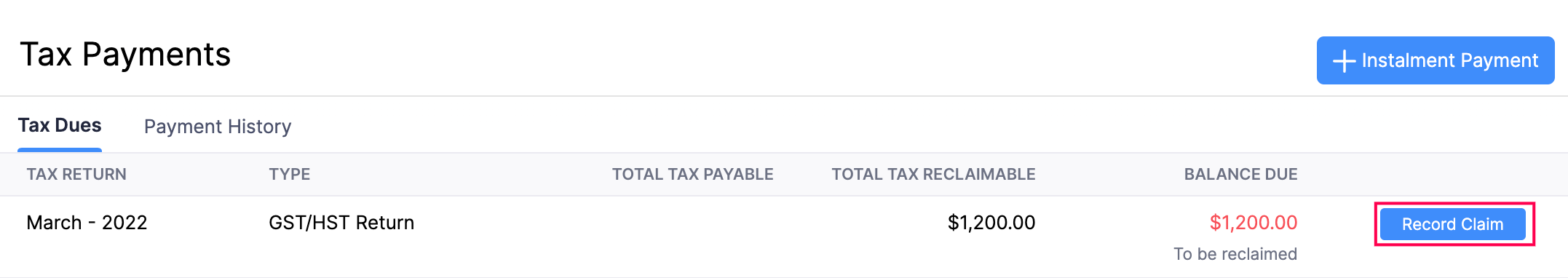
Task: Click the Balance Due column header
Action: click(1241, 175)
